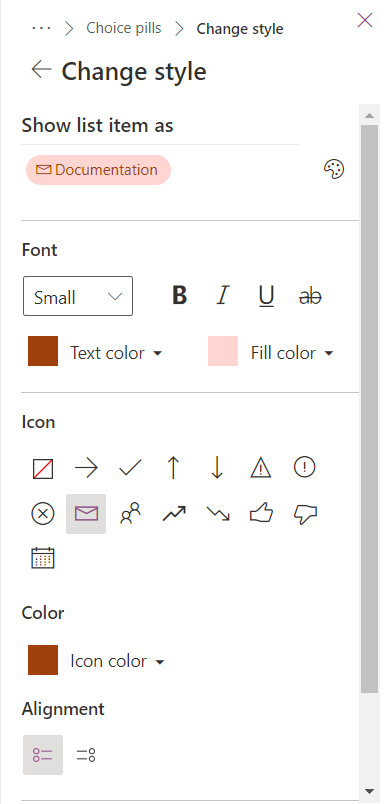
Task: Open the color palette template icon
Action: click(x=334, y=169)
